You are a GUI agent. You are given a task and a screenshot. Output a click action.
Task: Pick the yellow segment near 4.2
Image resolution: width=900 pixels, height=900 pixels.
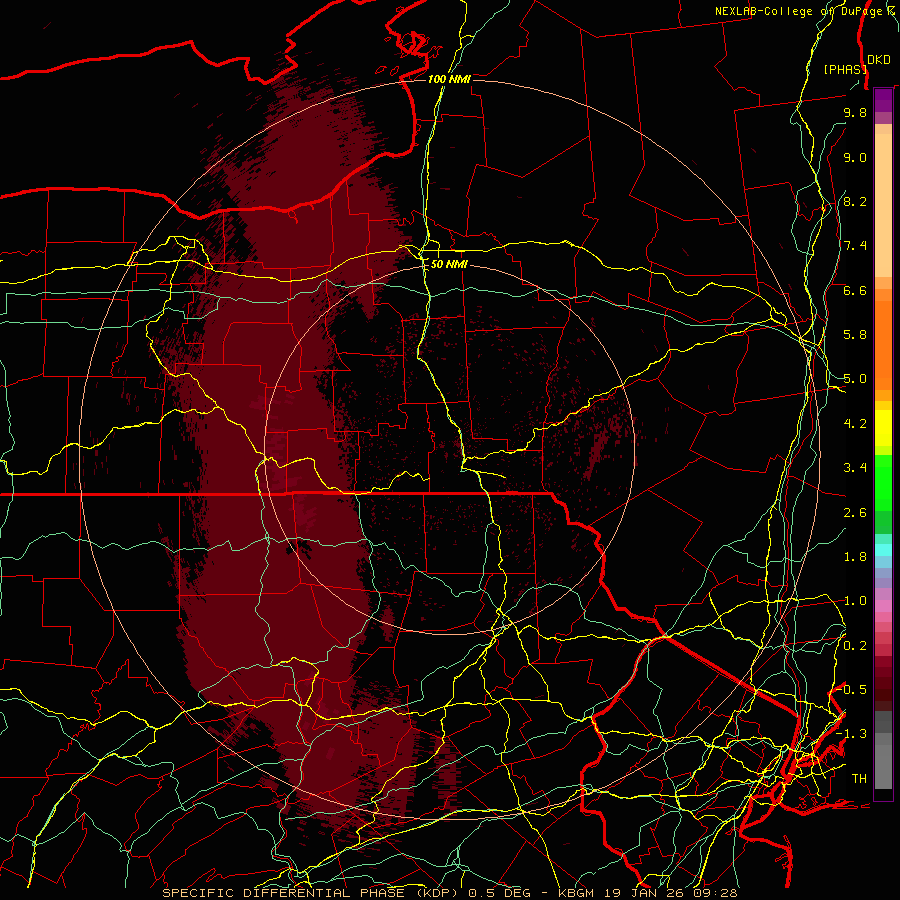click(x=883, y=428)
